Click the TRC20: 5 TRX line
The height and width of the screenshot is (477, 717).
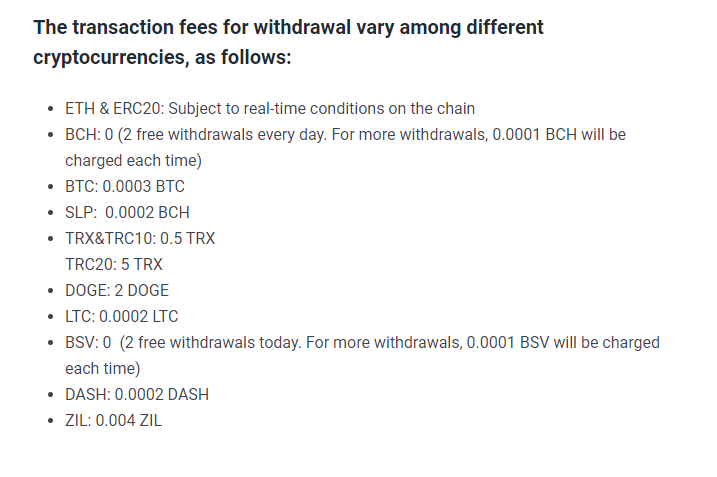click(114, 265)
